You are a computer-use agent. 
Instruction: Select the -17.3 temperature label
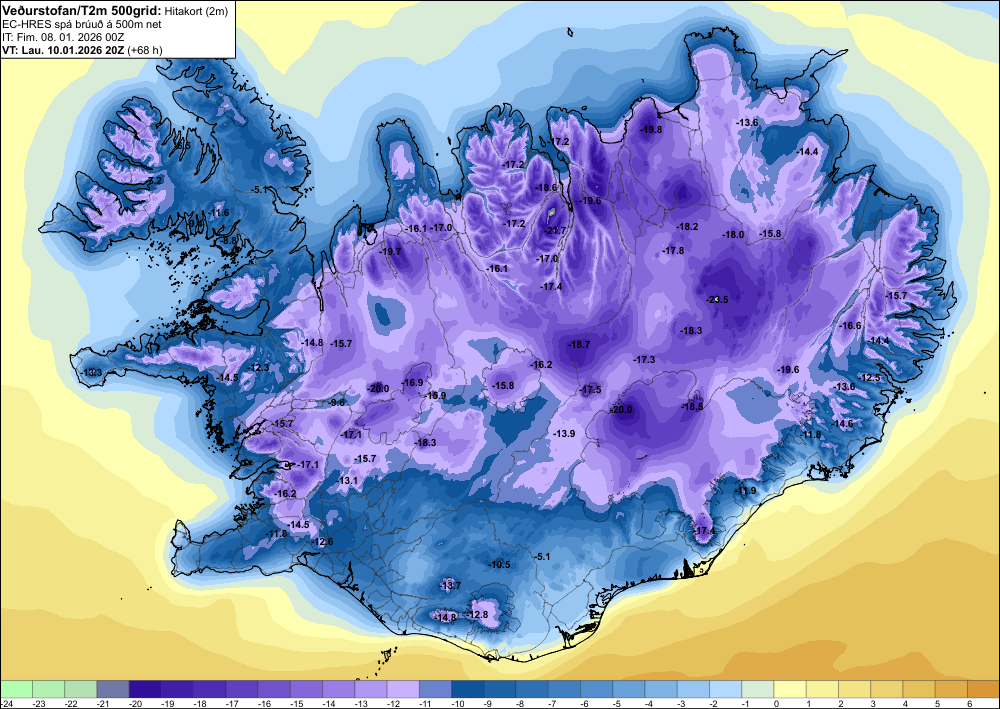(x=644, y=360)
